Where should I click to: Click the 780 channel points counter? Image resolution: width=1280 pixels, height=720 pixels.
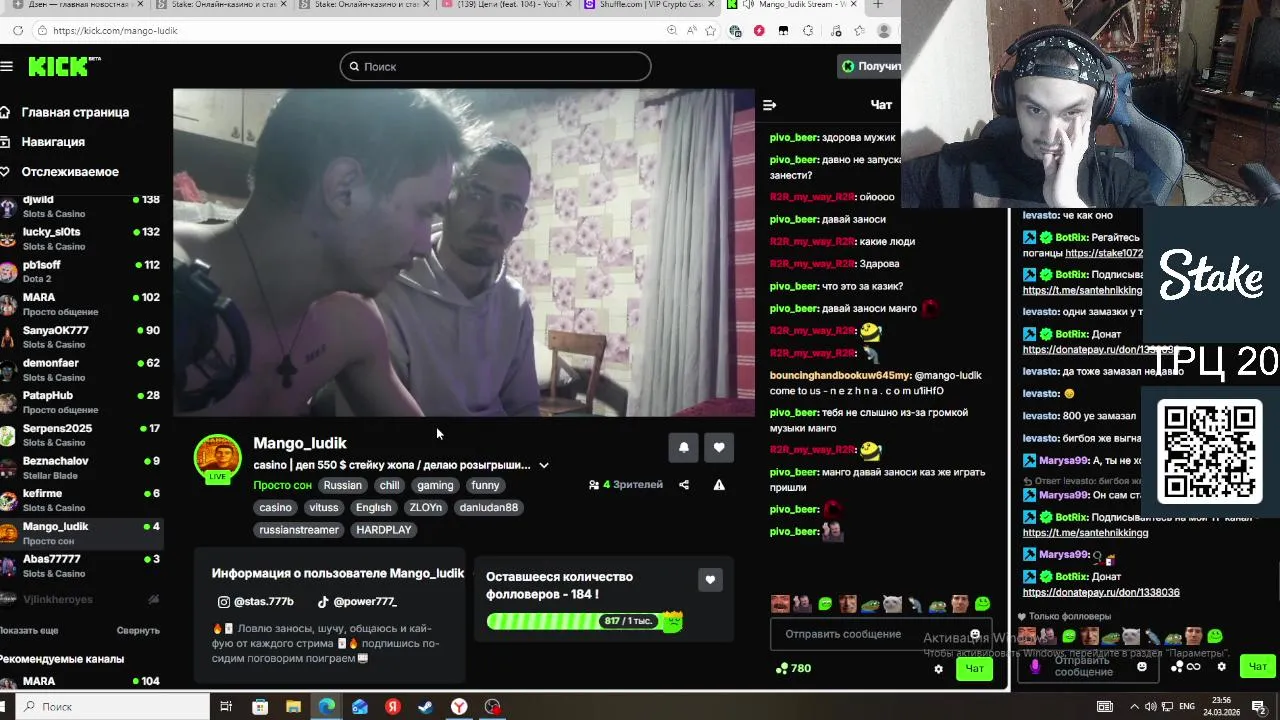793,669
